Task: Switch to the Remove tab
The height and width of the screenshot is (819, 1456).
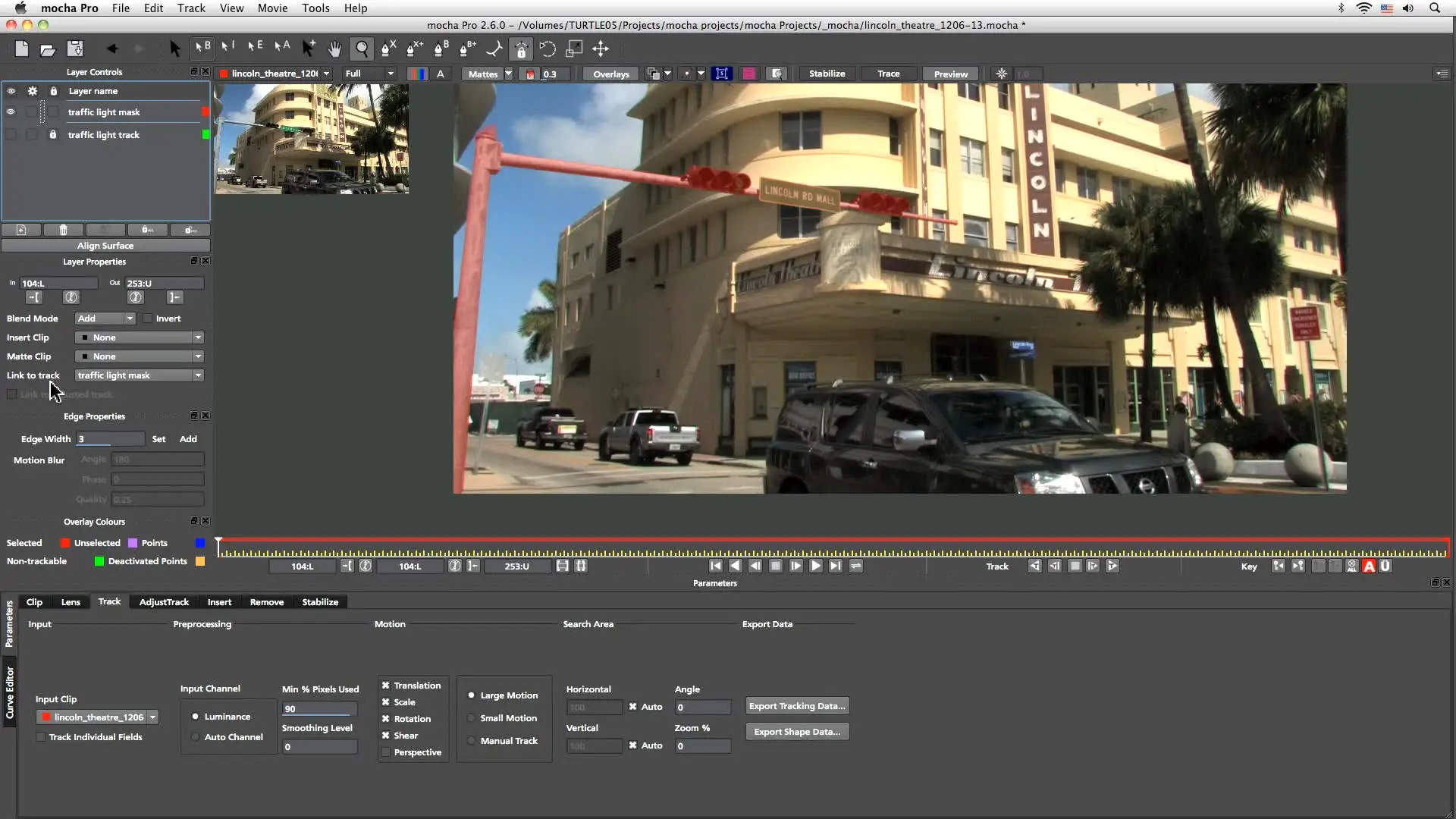Action: coord(267,602)
